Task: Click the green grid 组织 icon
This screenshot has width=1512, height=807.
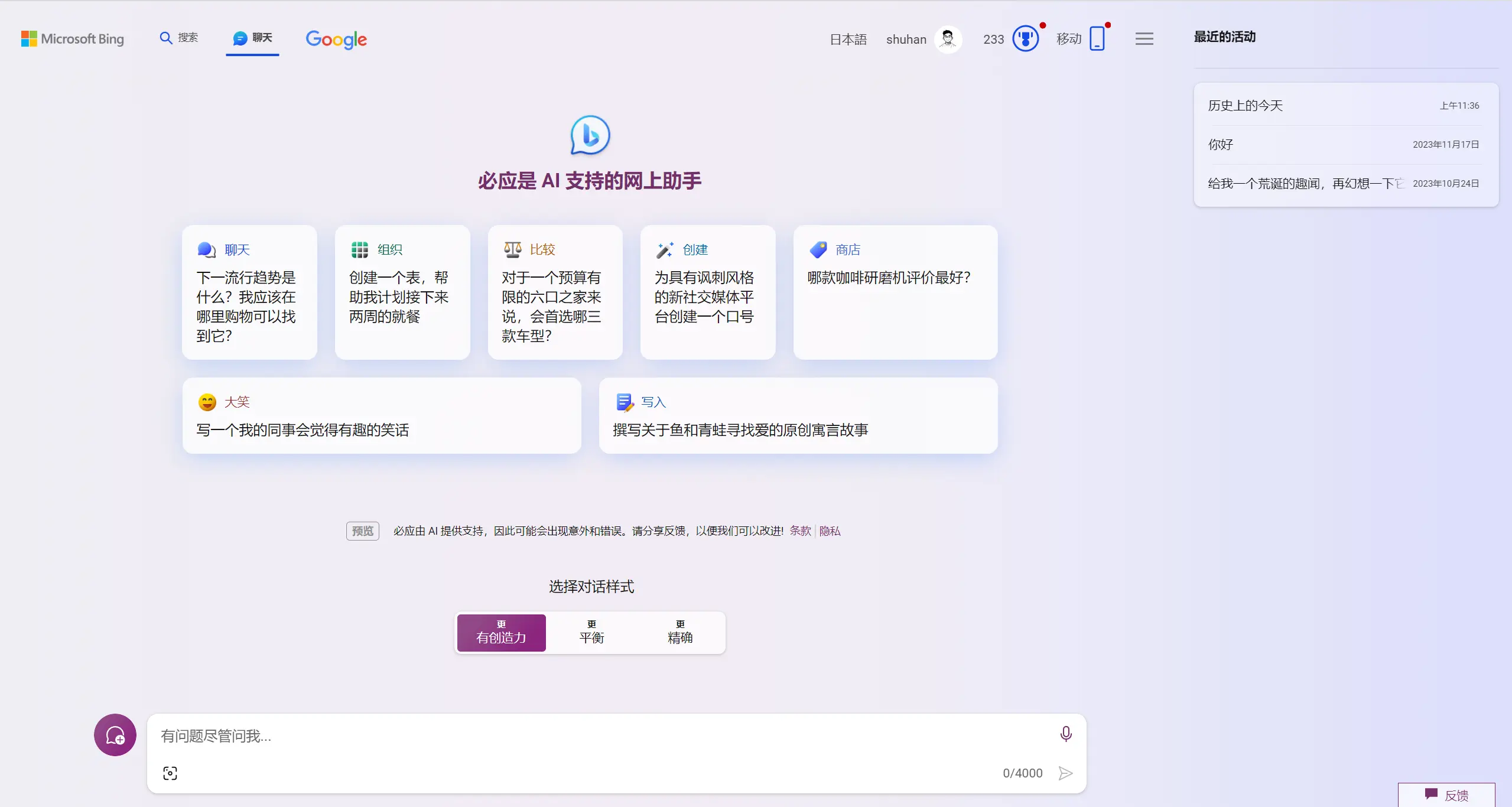Action: pos(359,250)
